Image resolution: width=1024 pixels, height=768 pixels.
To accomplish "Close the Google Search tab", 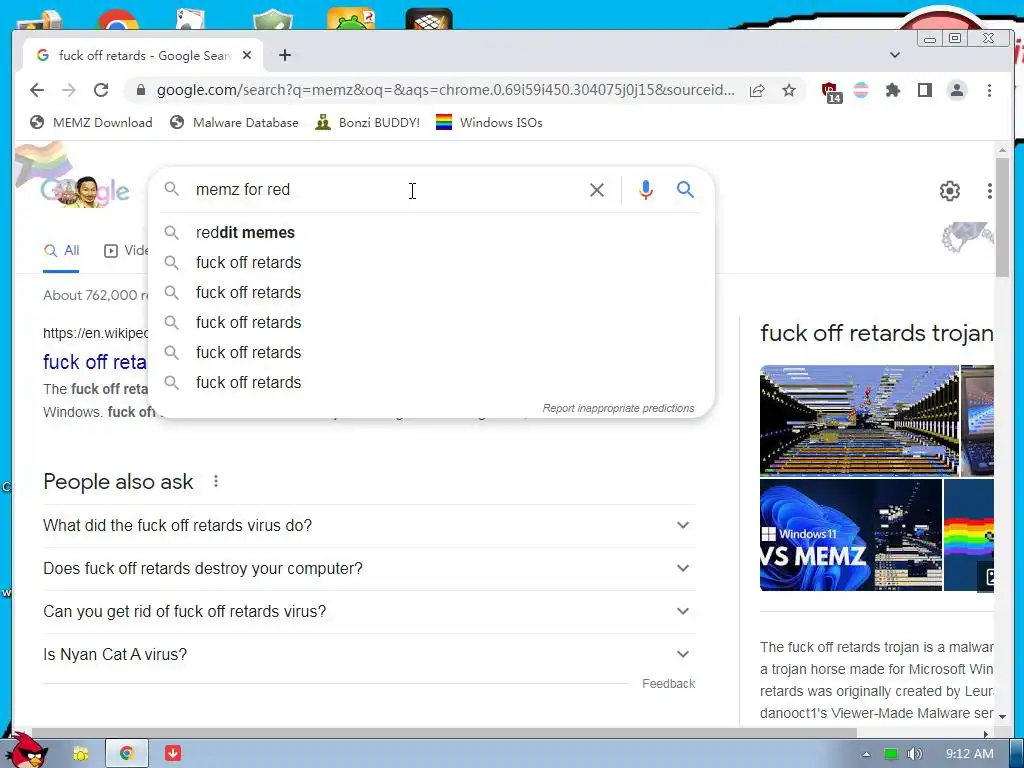I will (247, 56).
